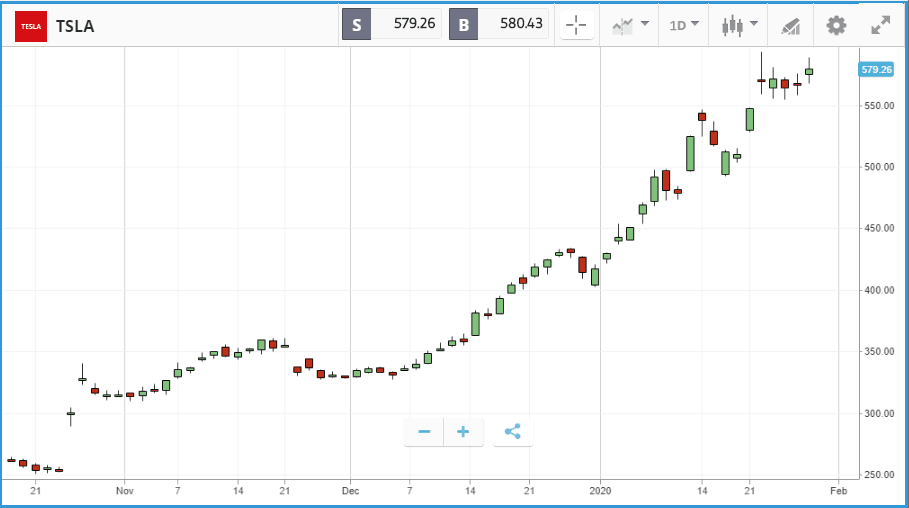Select the candlestick chart type icon
The height and width of the screenshot is (508, 909).
coord(732,26)
